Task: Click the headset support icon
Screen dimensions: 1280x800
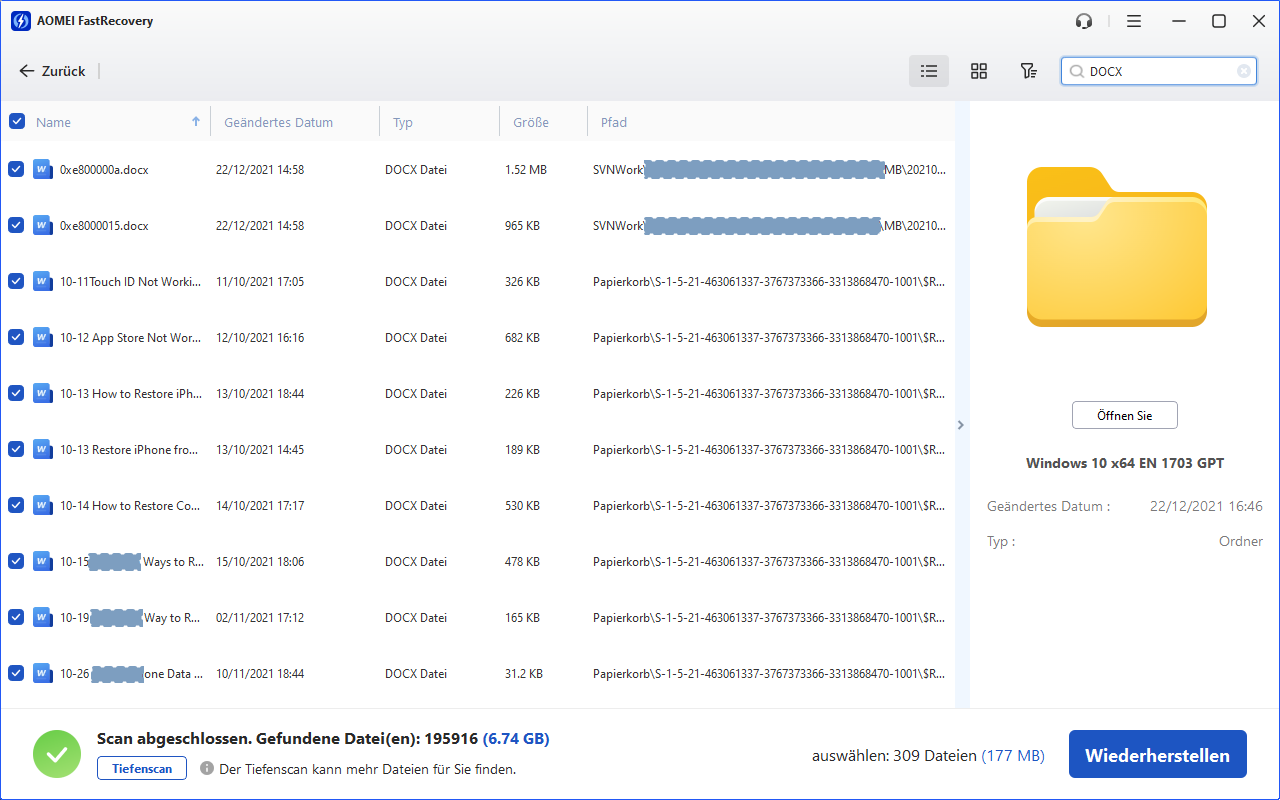Action: [x=1084, y=21]
